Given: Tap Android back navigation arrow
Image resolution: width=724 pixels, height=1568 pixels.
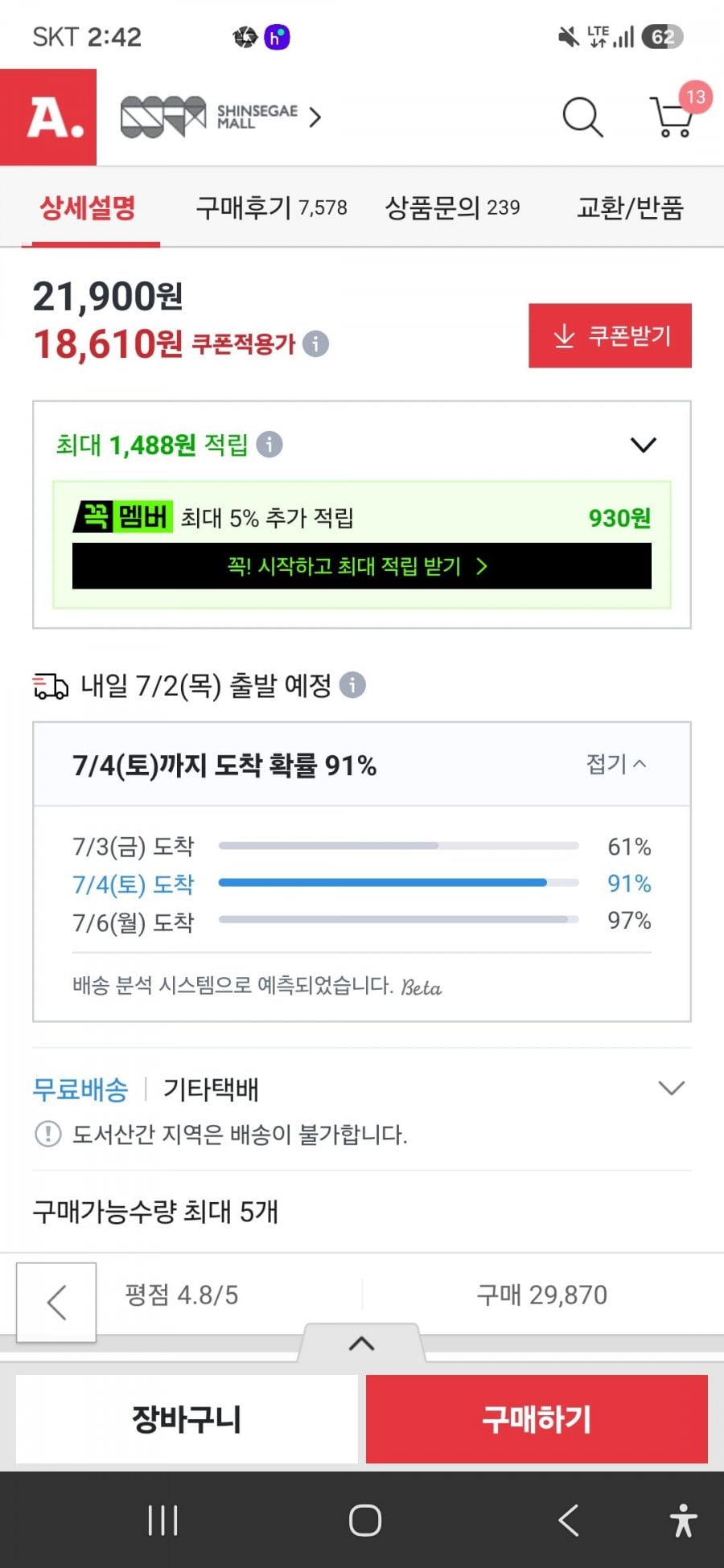Looking at the screenshot, I should (568, 1521).
